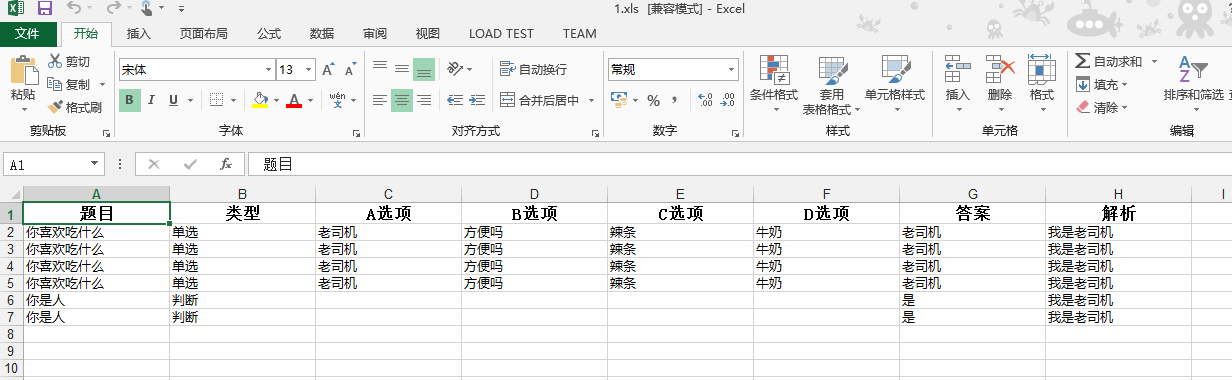1232x380 pixels.
Task: Open font color dropdown arrow
Action: coord(309,100)
